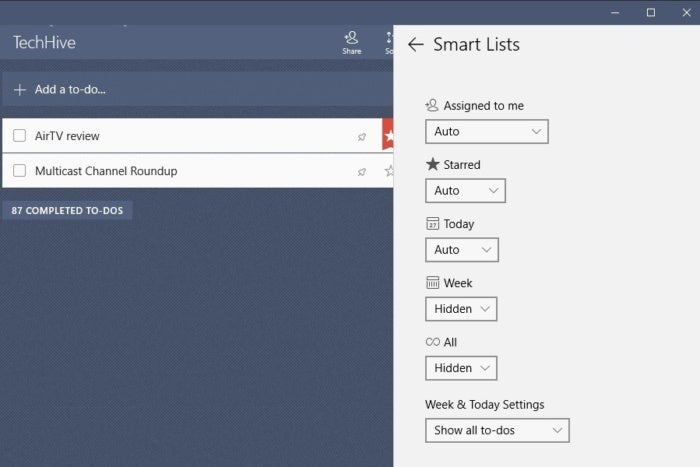Viewport: 700px width, 467px height.
Task: Click the Week calendar icon
Action: (433, 283)
